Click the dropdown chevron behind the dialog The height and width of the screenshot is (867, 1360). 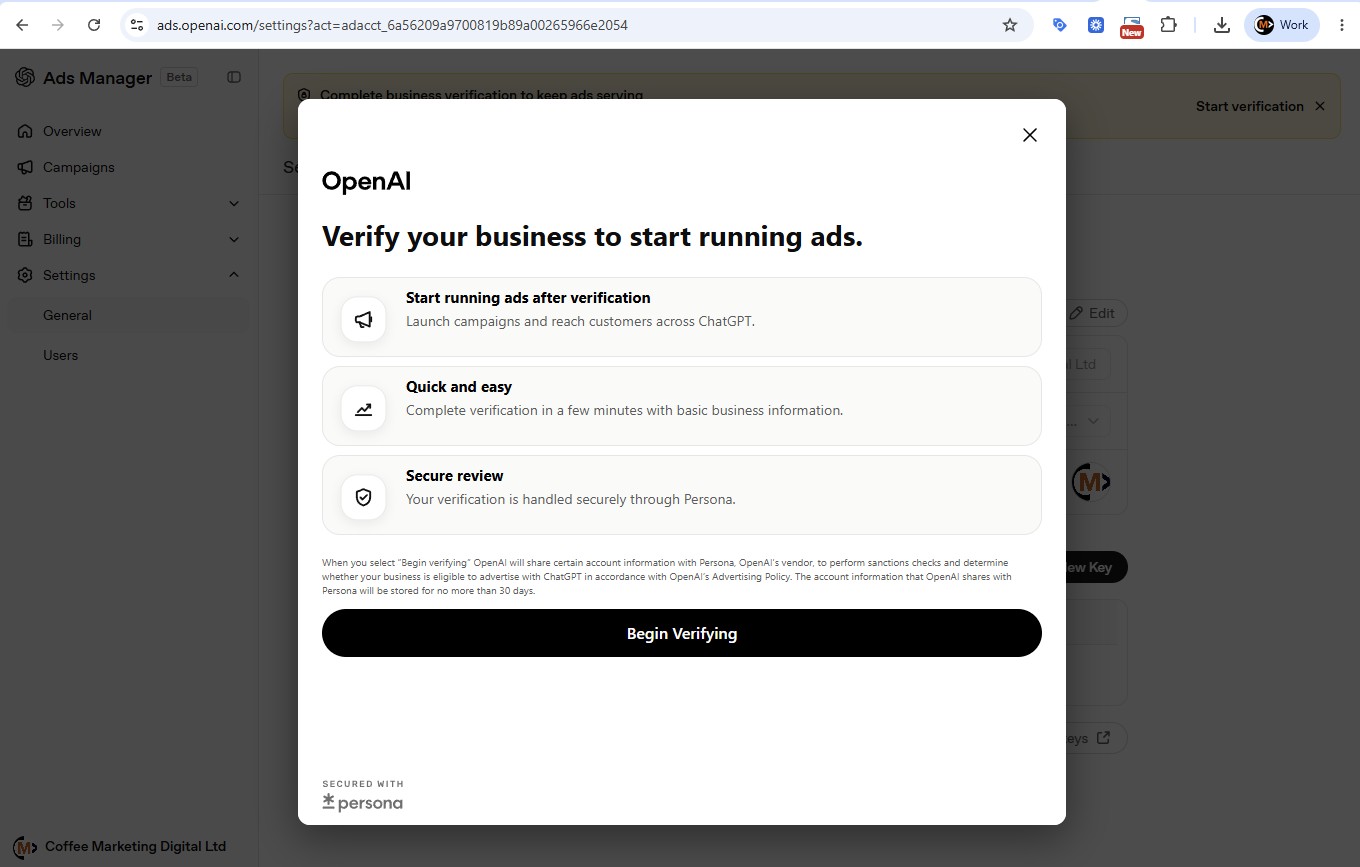pyautogui.click(x=1093, y=421)
